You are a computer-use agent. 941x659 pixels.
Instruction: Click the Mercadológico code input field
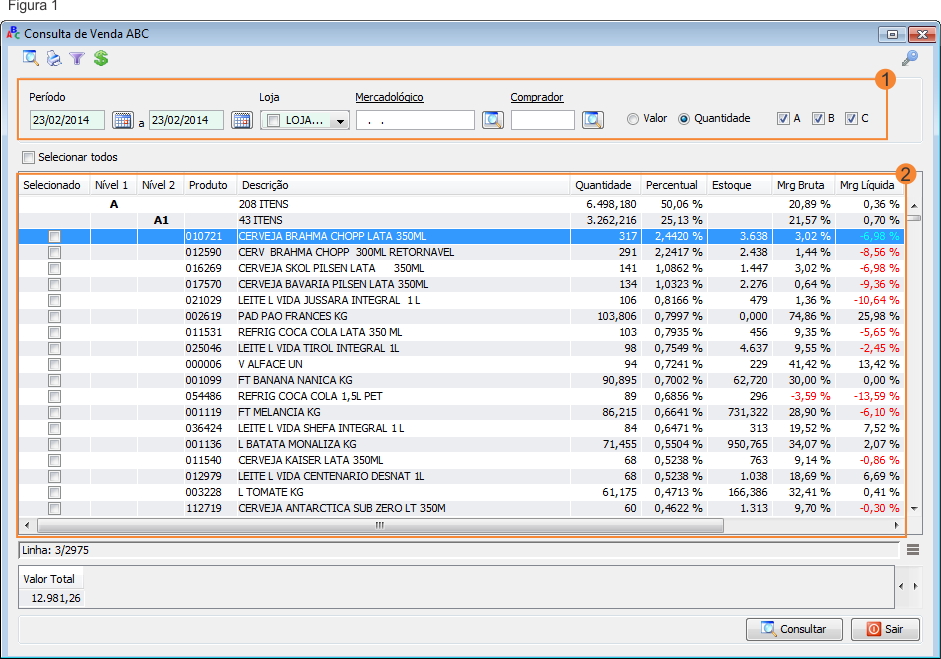(415, 120)
